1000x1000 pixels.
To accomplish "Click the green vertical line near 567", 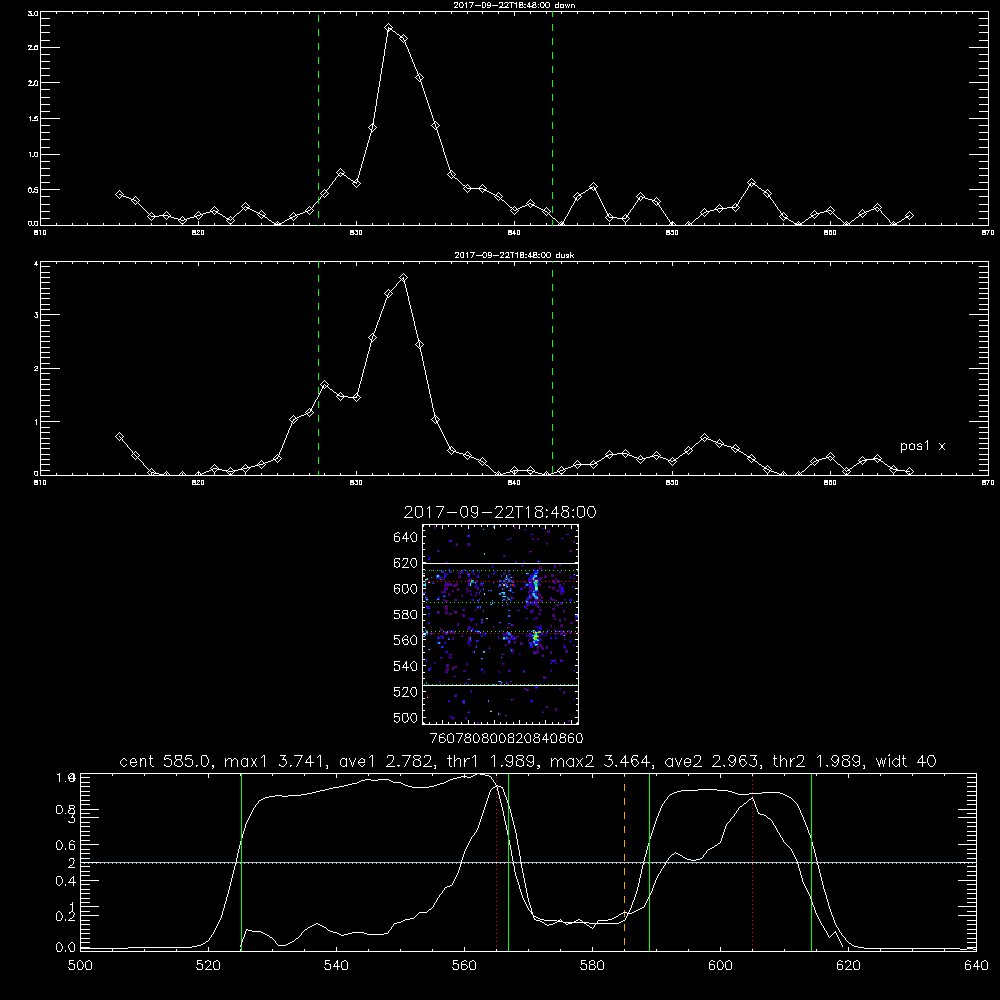I will tap(508, 862).
